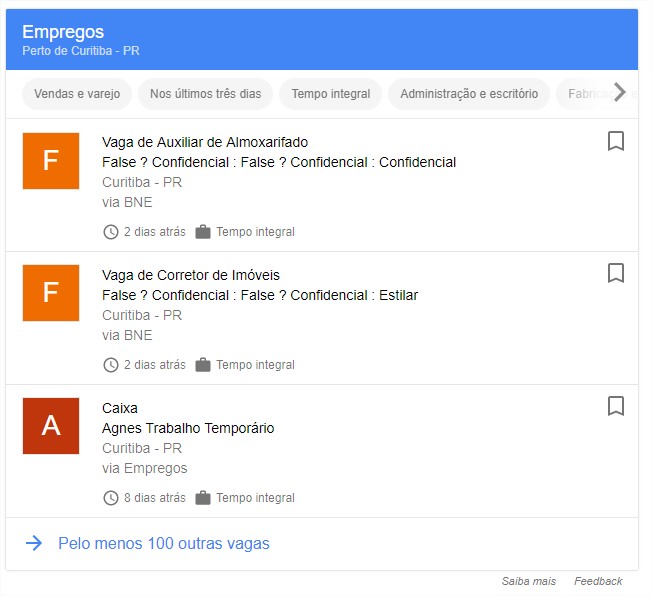Viewport: 652px width, 596px height.
Task: Send Feedback via the footer link
Action: point(598,581)
